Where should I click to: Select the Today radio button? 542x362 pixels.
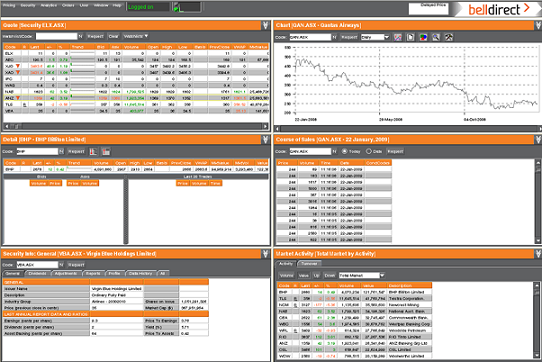click(x=344, y=151)
